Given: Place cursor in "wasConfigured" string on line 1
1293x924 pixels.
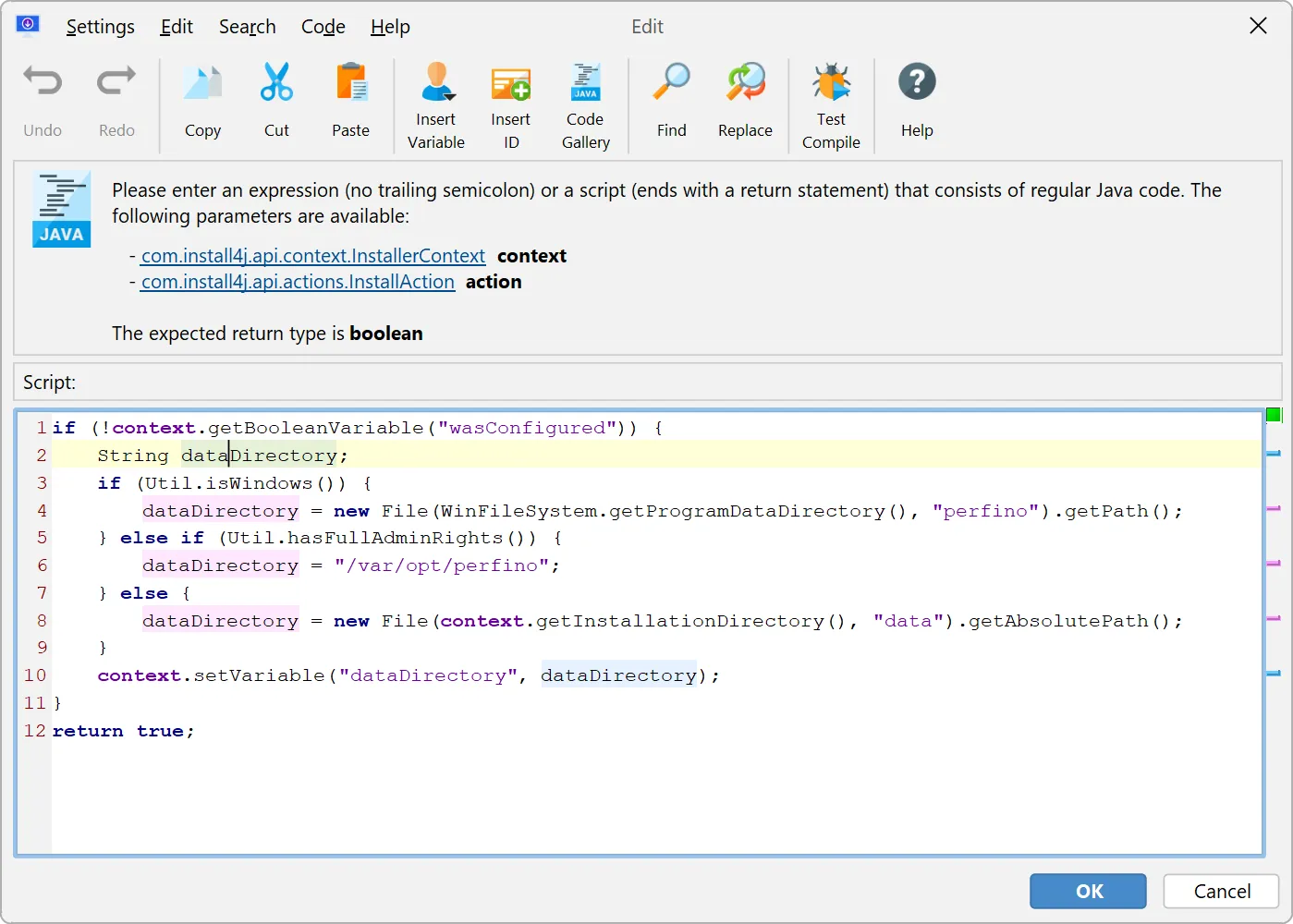Looking at the screenshot, I should pyautogui.click(x=528, y=428).
